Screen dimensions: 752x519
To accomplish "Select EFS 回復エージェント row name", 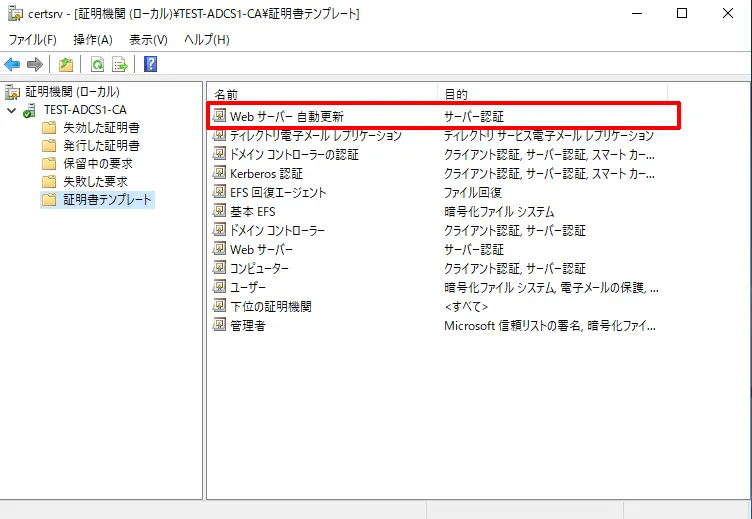I will [278, 192].
